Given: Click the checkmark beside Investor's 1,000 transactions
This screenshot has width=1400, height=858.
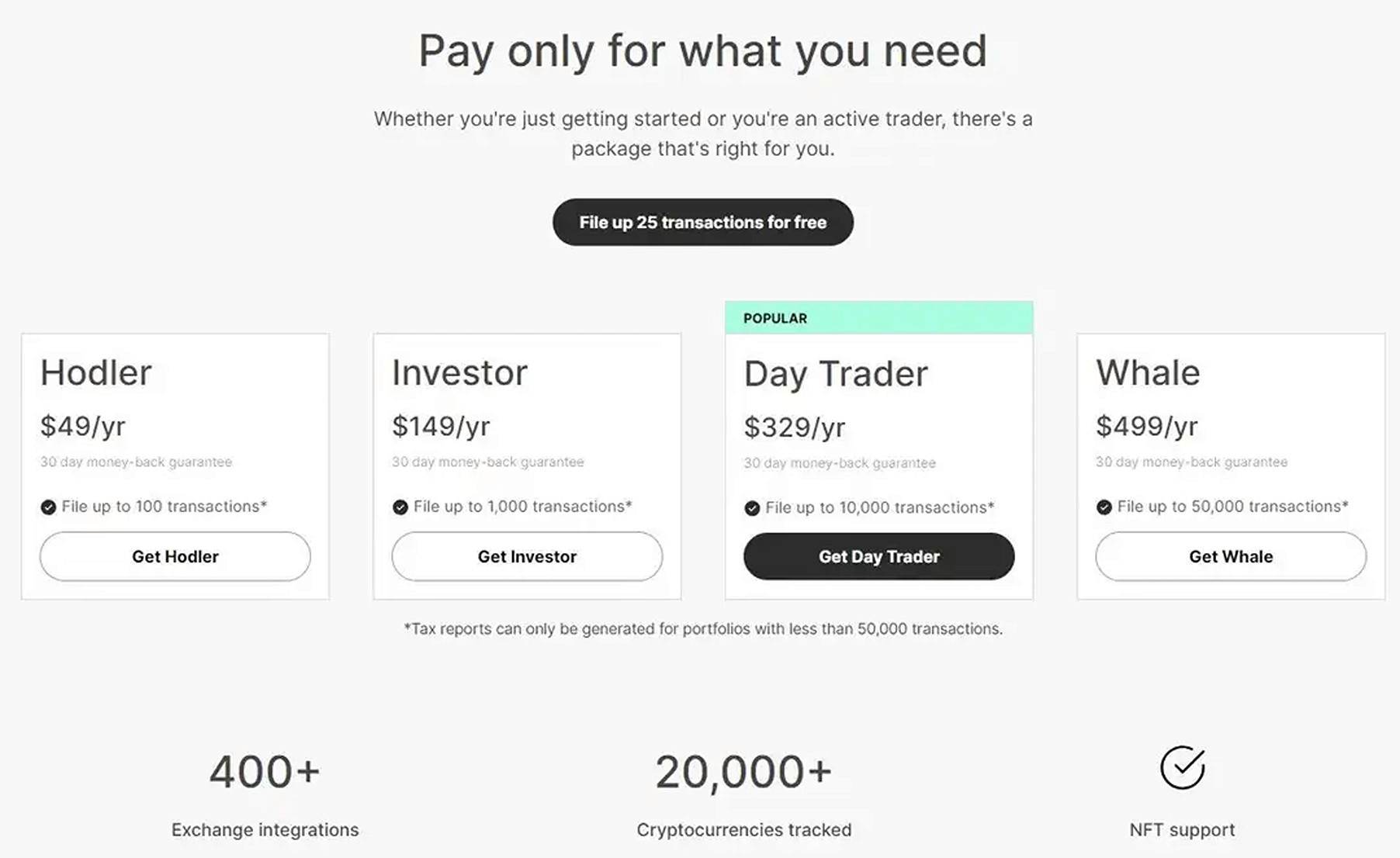Looking at the screenshot, I should pyautogui.click(x=400, y=507).
